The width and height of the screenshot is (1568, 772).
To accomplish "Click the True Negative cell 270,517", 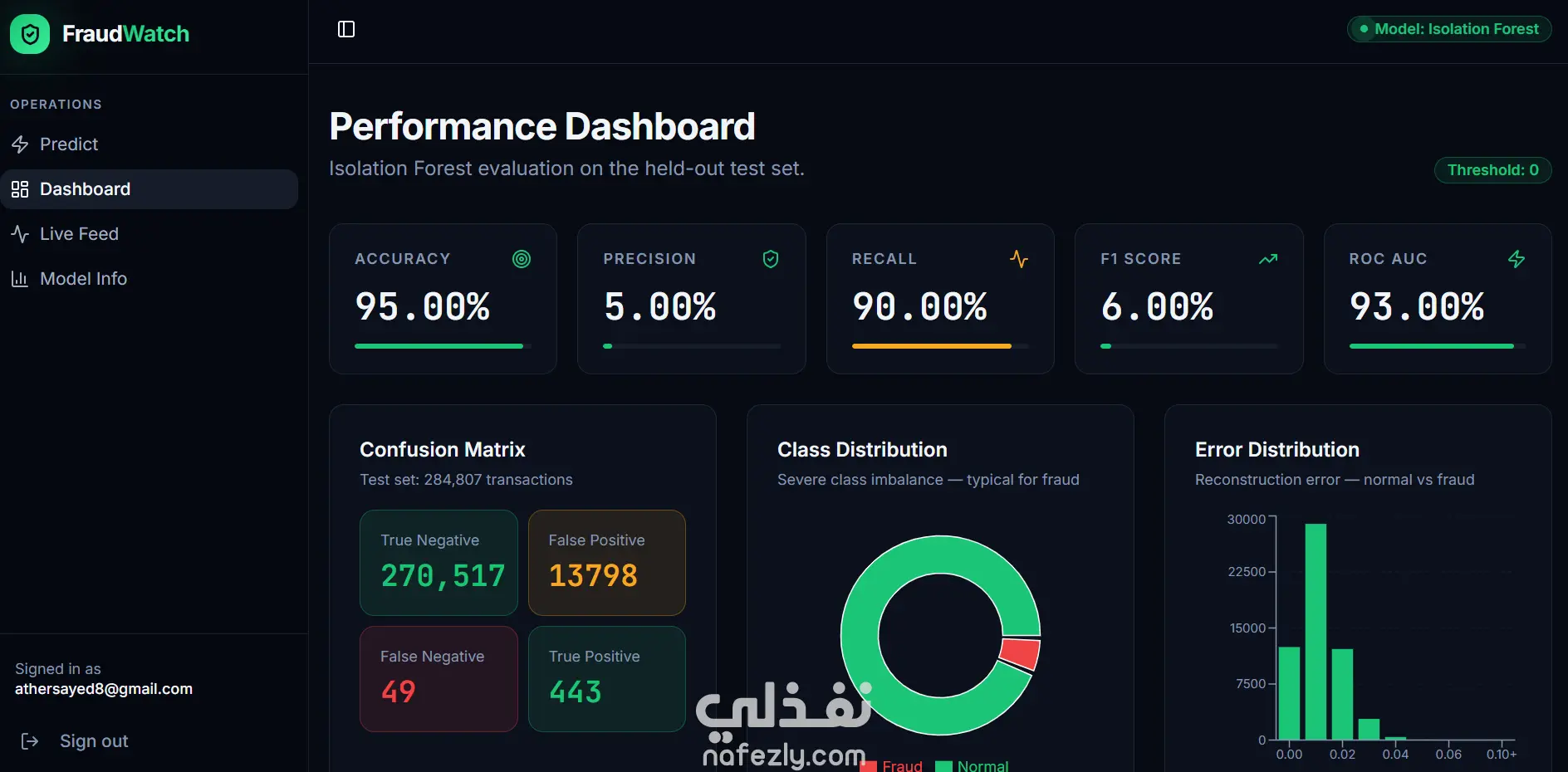I will [x=439, y=563].
